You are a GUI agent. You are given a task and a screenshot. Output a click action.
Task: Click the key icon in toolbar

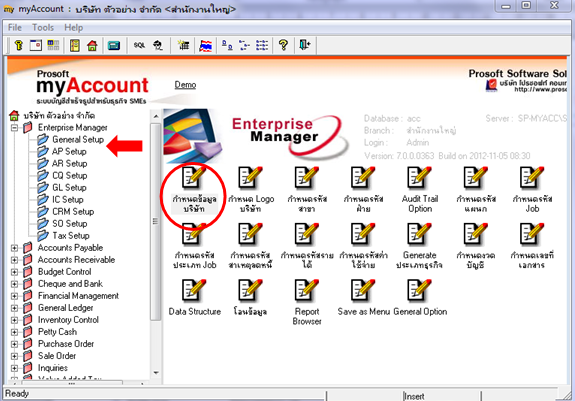tap(18, 45)
